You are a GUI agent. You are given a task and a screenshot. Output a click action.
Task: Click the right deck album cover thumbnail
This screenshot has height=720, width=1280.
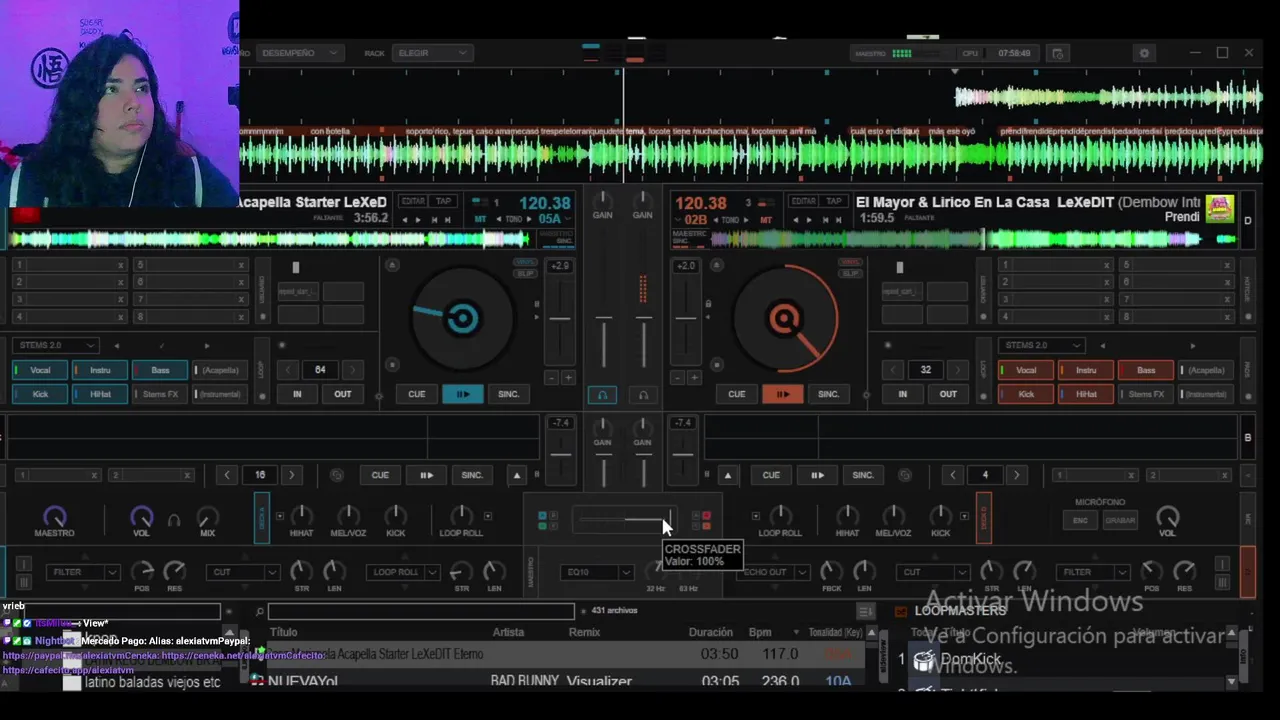click(x=1220, y=208)
